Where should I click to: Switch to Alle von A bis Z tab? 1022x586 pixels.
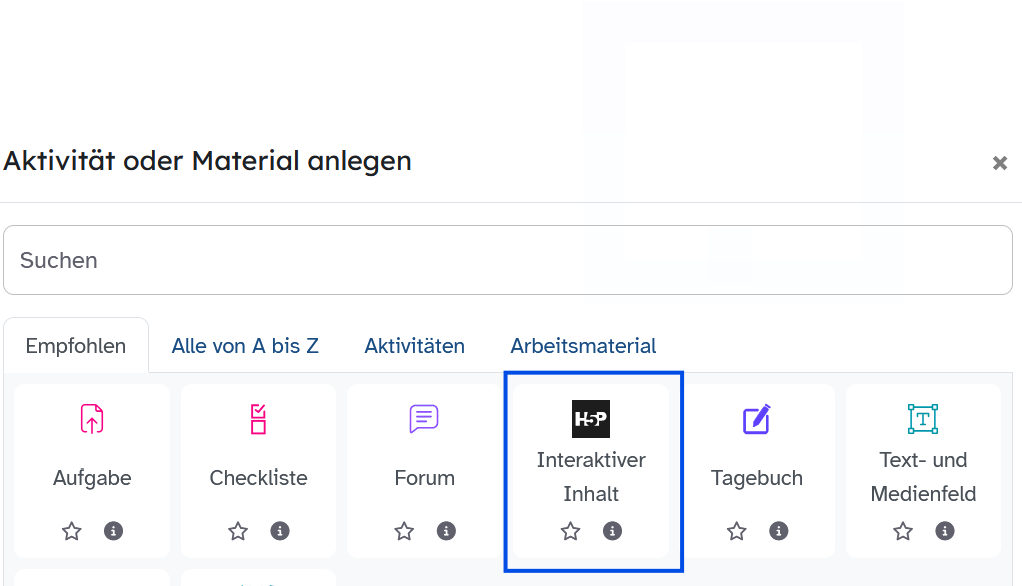pyautogui.click(x=245, y=346)
